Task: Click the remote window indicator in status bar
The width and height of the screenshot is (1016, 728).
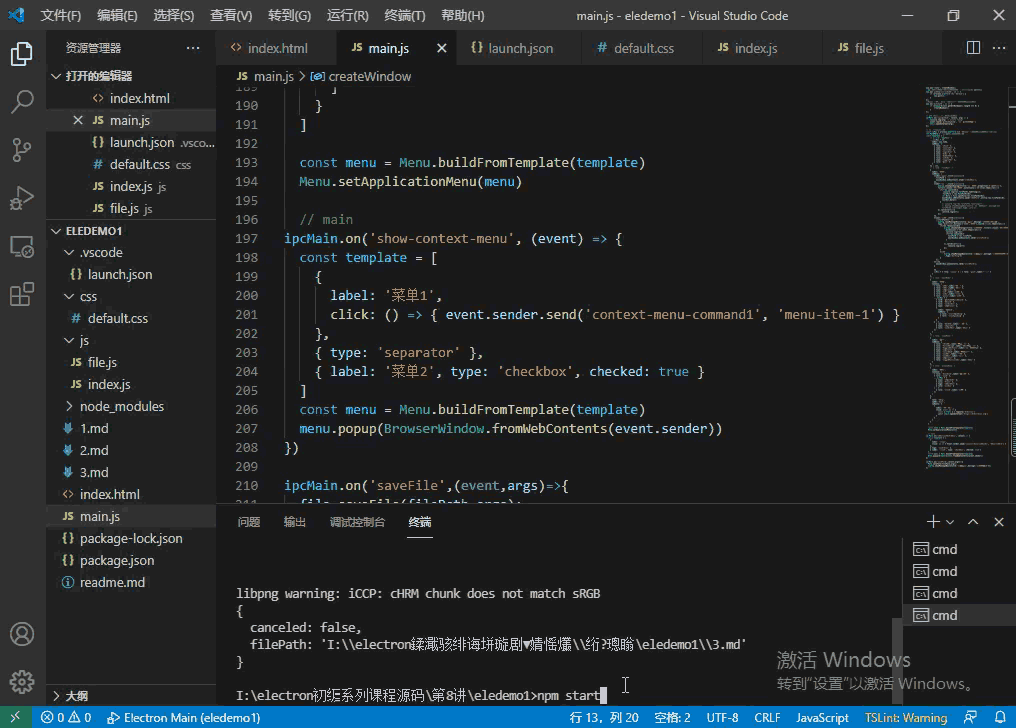Action: (16, 718)
